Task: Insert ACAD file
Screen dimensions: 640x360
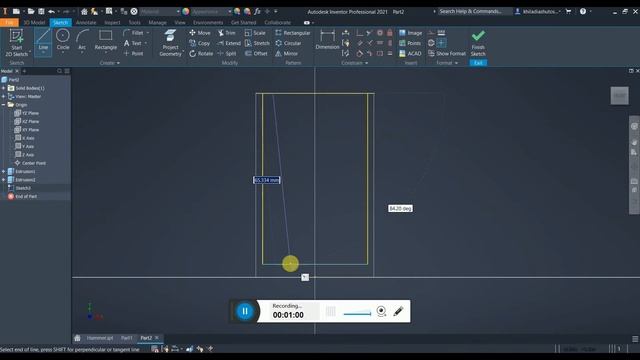Action: (410, 53)
